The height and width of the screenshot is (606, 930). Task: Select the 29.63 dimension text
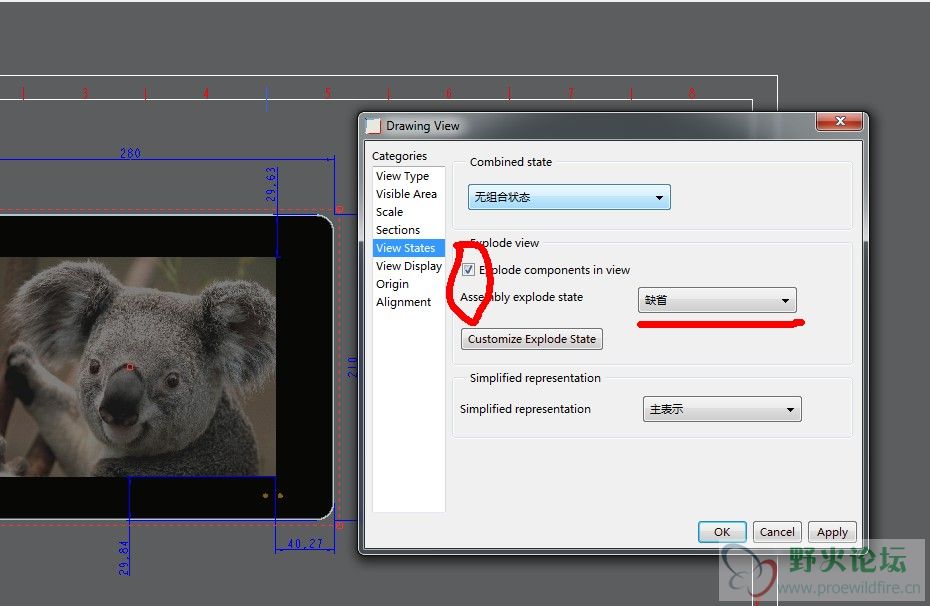(271, 184)
